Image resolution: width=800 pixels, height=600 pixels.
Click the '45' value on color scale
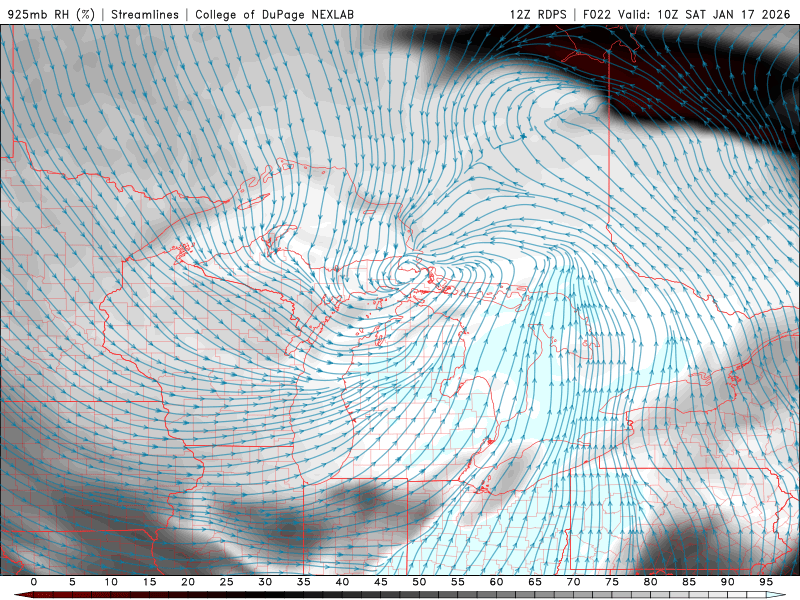tap(381, 582)
